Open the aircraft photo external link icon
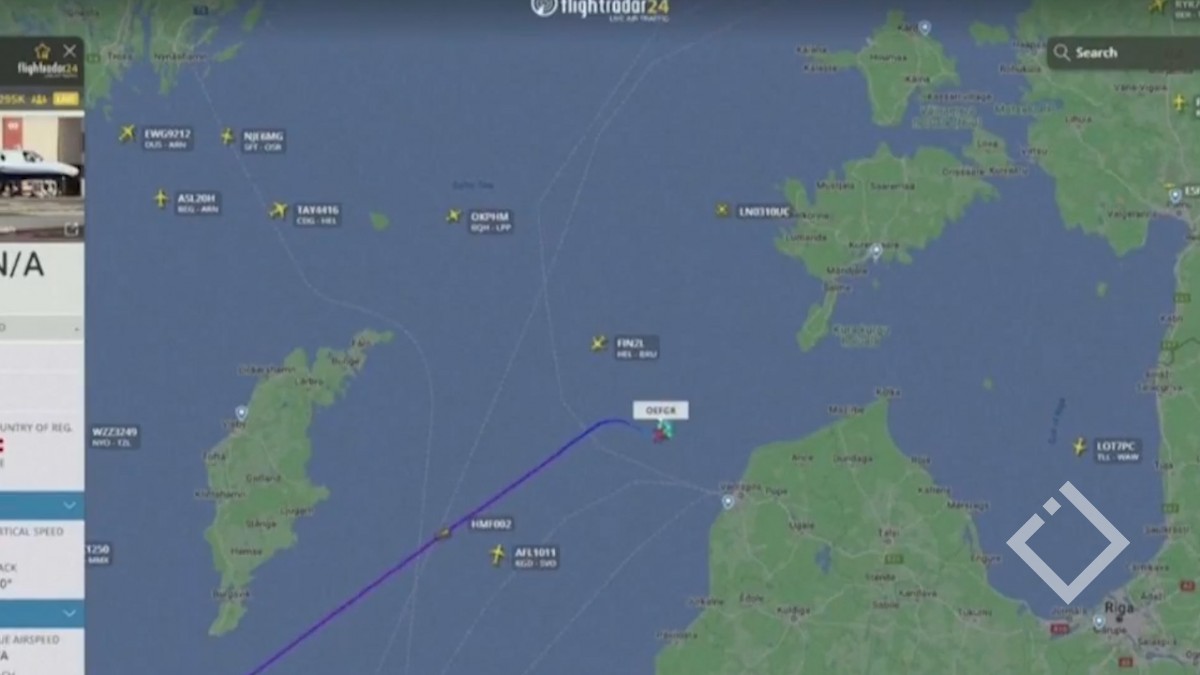This screenshot has height=675, width=1200. [72, 229]
